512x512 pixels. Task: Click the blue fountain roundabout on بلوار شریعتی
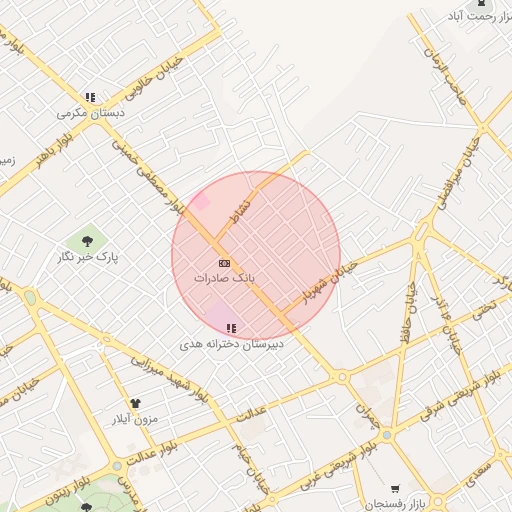(387, 435)
